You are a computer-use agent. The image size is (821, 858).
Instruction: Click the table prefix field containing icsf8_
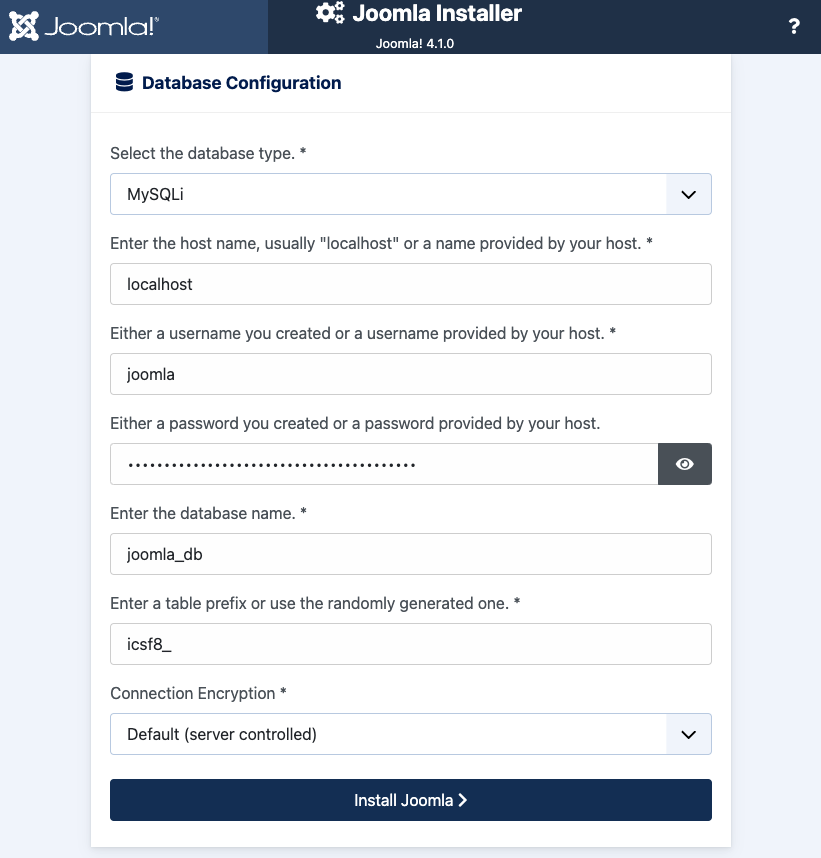(410, 644)
